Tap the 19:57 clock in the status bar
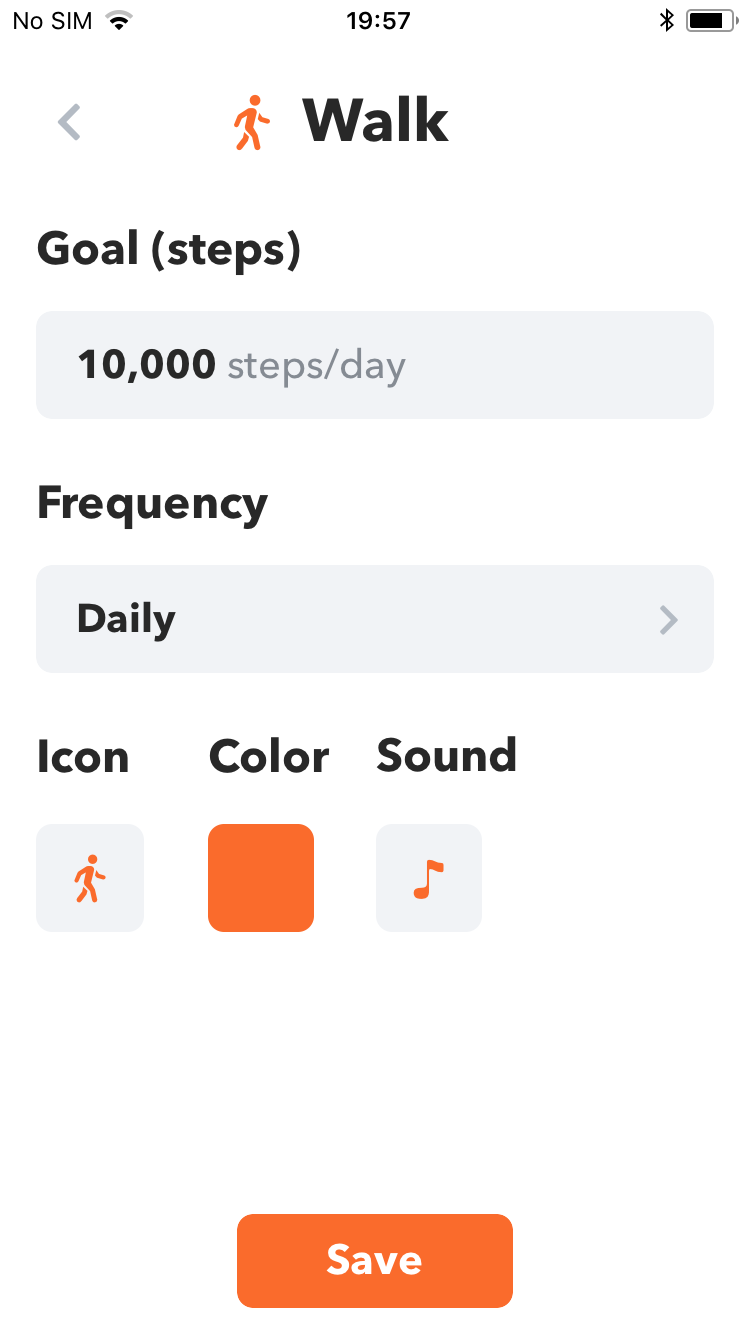 pyautogui.click(x=378, y=20)
